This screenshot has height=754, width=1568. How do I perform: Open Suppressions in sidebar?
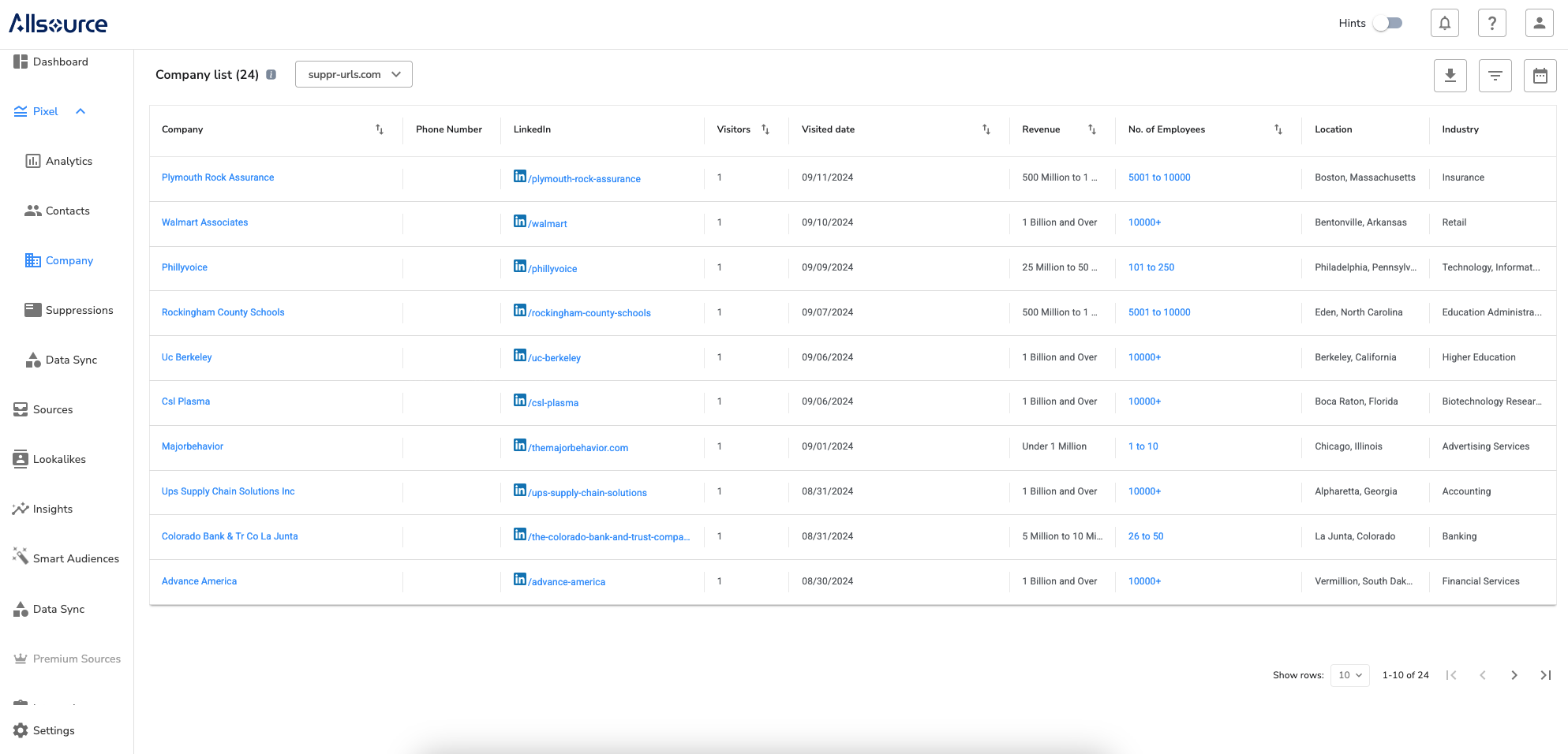[x=69, y=310]
